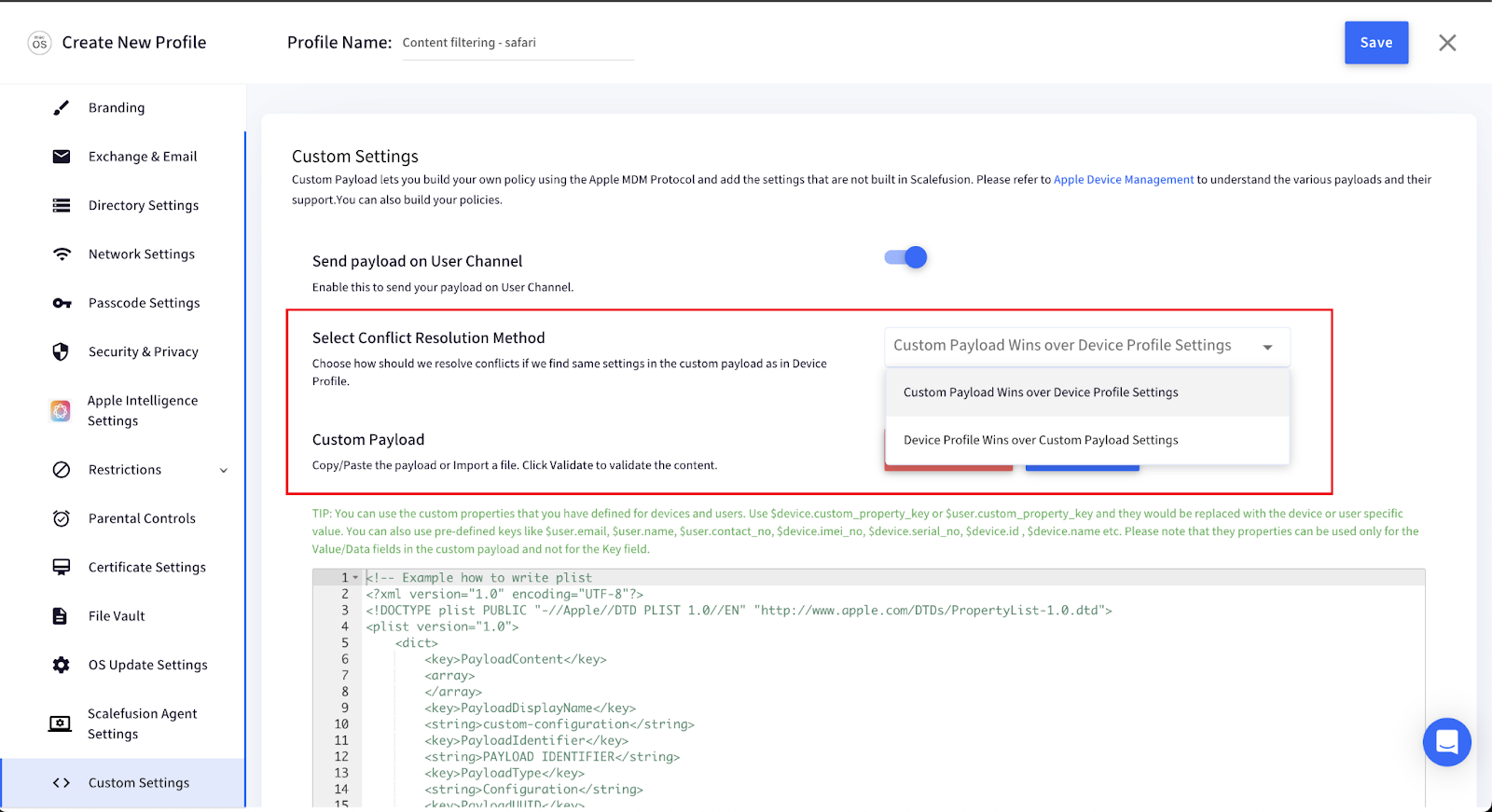Click the Network Settings wifi icon
This screenshot has height=812, width=1492.
point(62,255)
